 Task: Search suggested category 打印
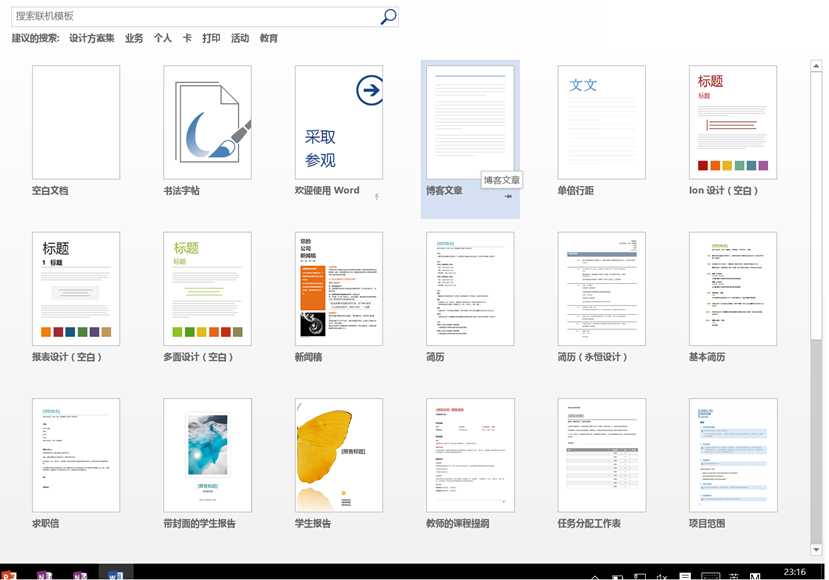pyautogui.click(x=211, y=38)
